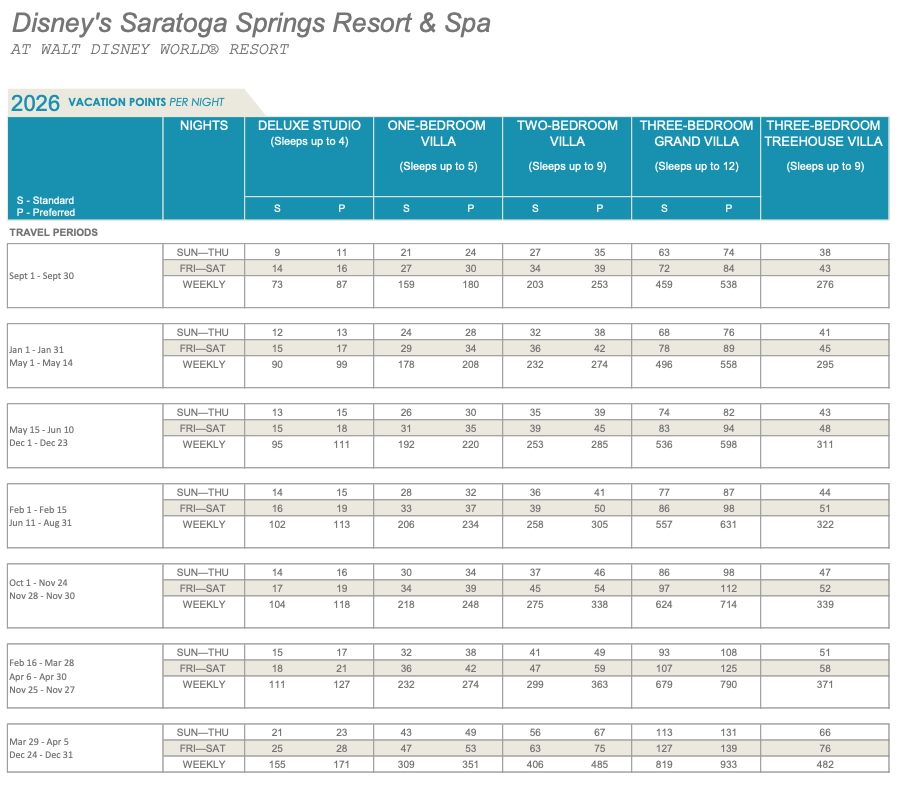The image size is (903, 787).
Task: Click "SUN—THU" in the Feb 1 - Feb 15 block
Action: [x=203, y=493]
